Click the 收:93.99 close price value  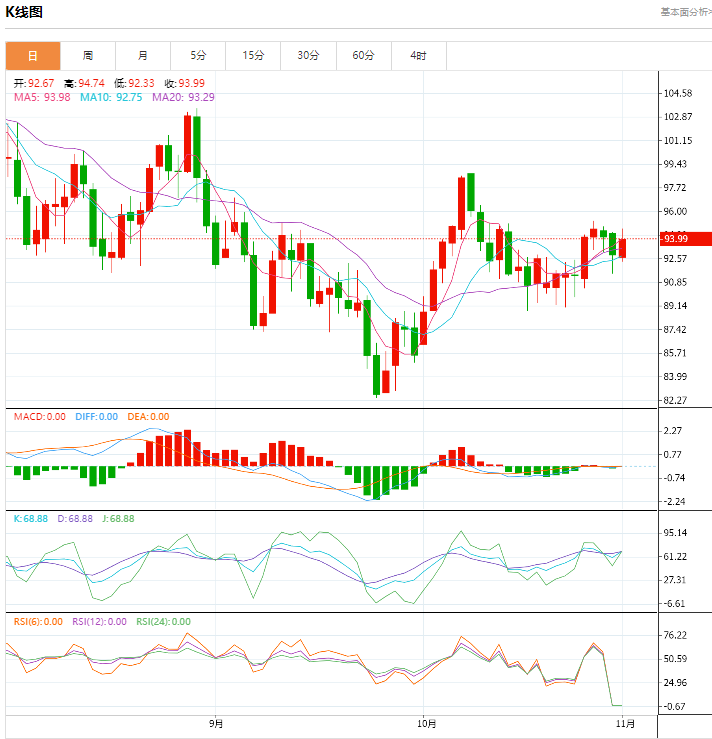(x=185, y=83)
